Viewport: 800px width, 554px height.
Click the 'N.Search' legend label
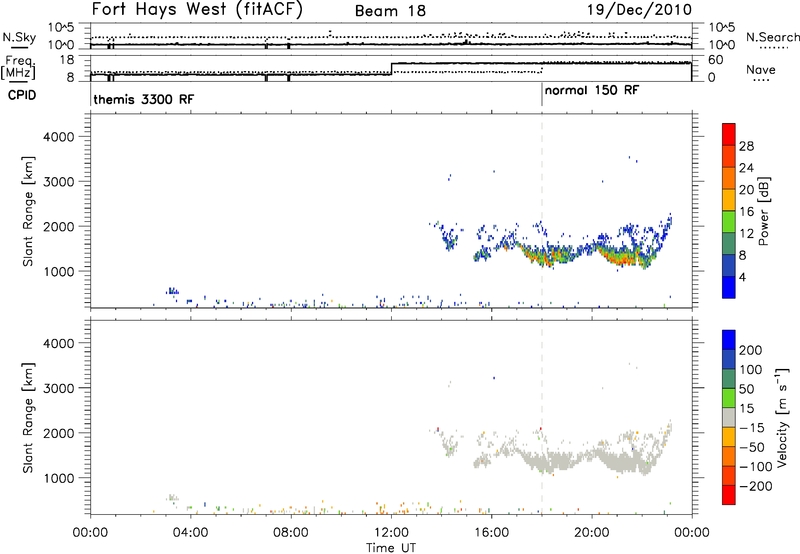tap(772, 37)
